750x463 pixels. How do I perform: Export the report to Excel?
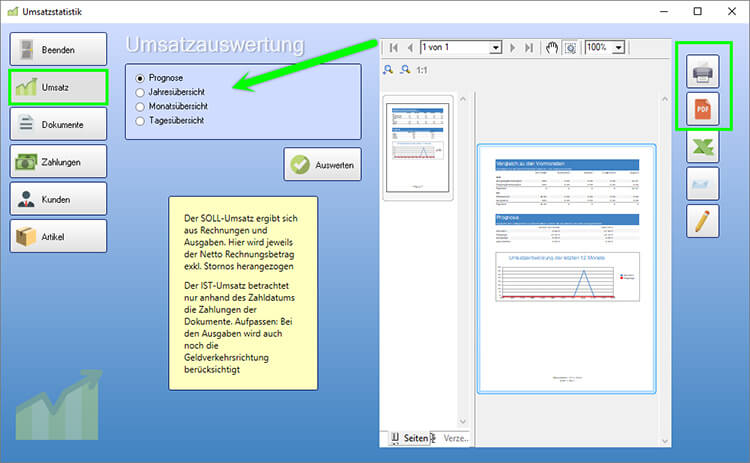click(x=703, y=146)
